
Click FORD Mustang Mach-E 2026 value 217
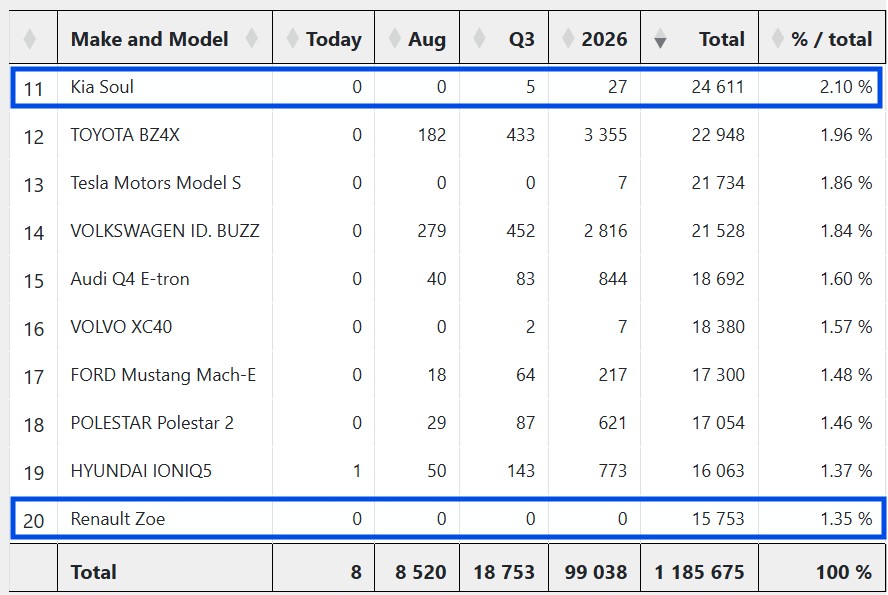pyautogui.click(x=613, y=375)
